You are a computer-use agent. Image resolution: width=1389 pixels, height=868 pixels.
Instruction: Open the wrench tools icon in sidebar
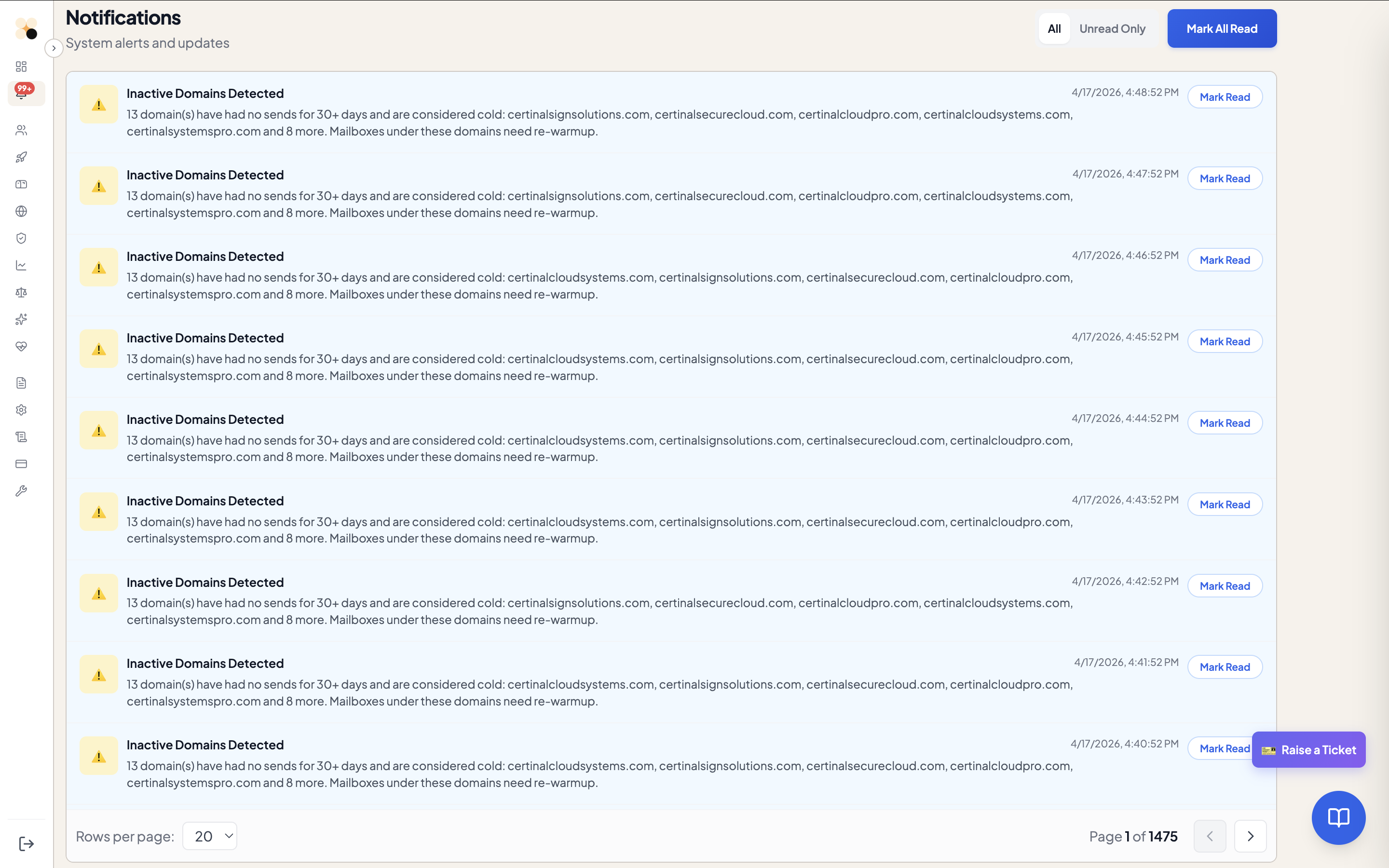tap(21, 491)
